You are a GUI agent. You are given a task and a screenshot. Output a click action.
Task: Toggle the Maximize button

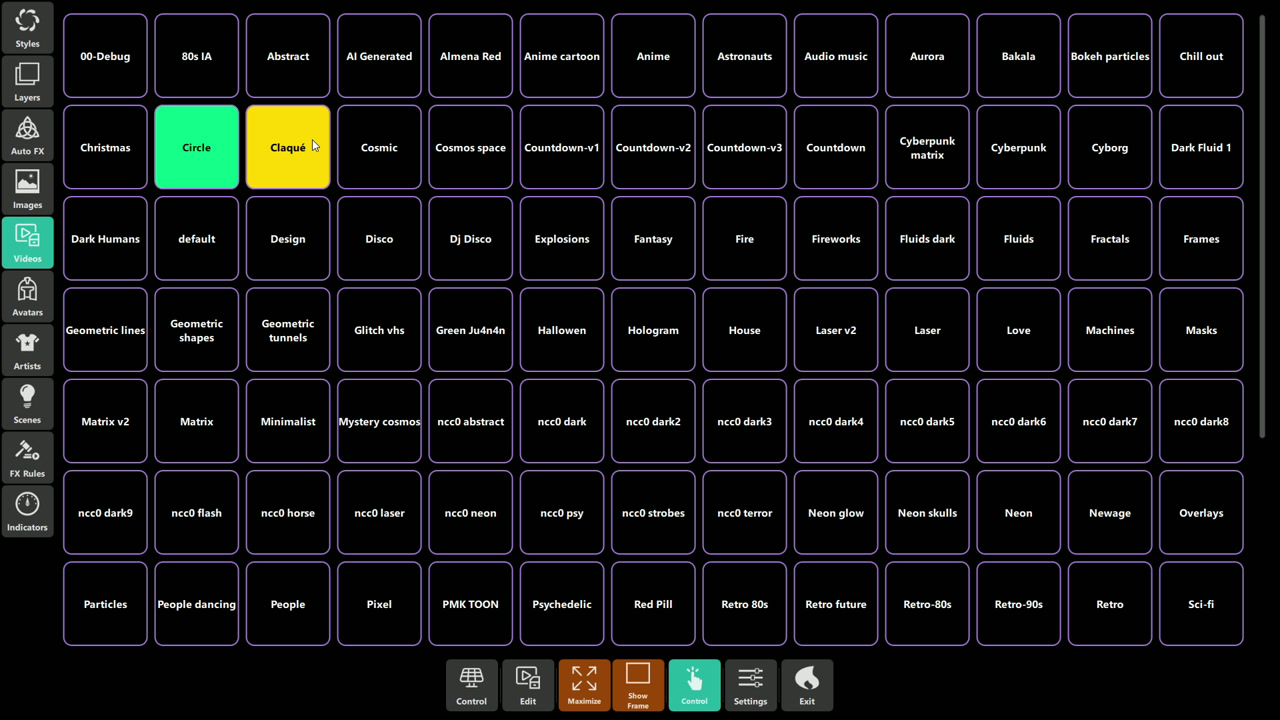(584, 685)
